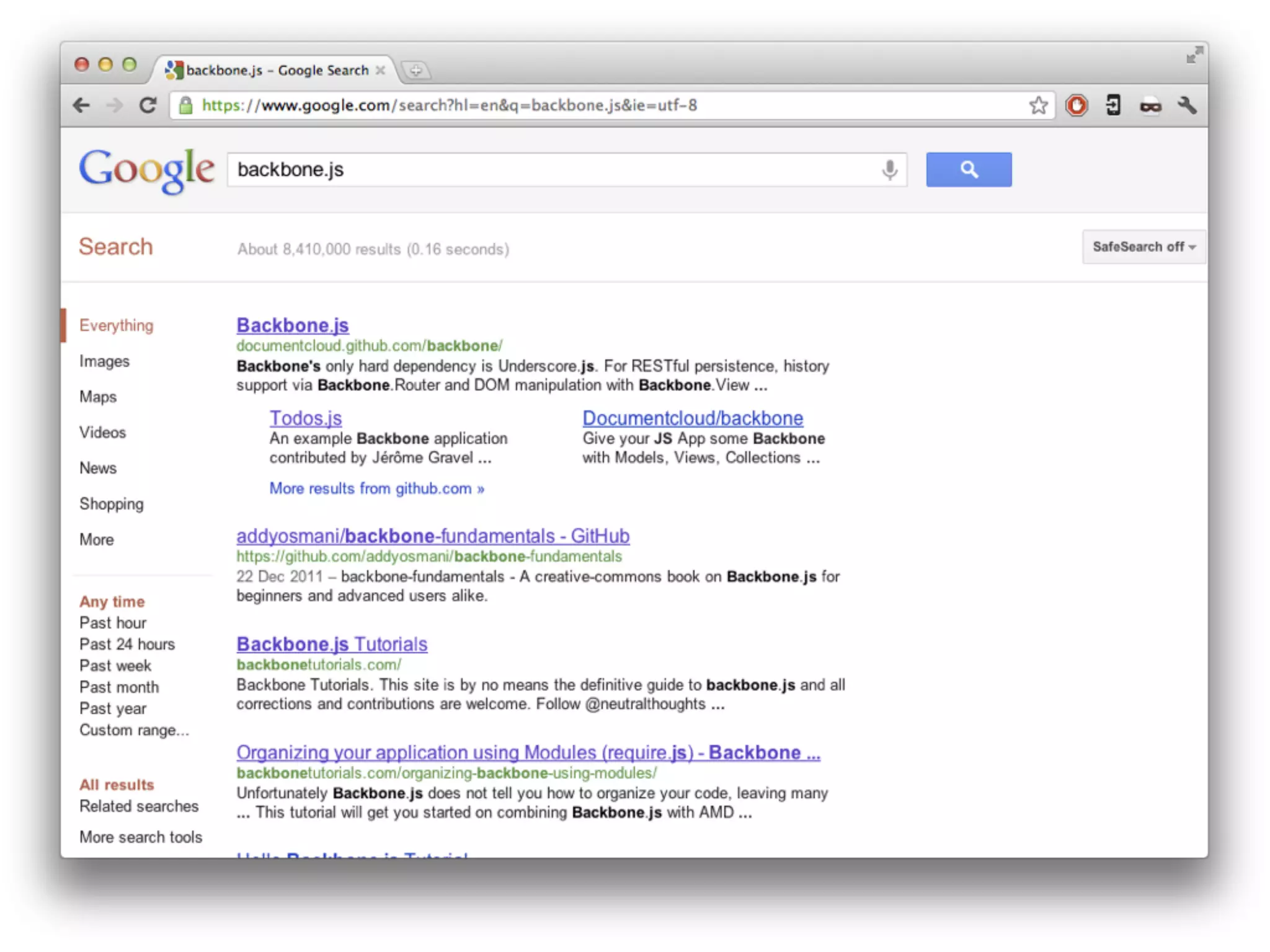Filter results to Past week
This screenshot has height=952, width=1270.
click(115, 666)
